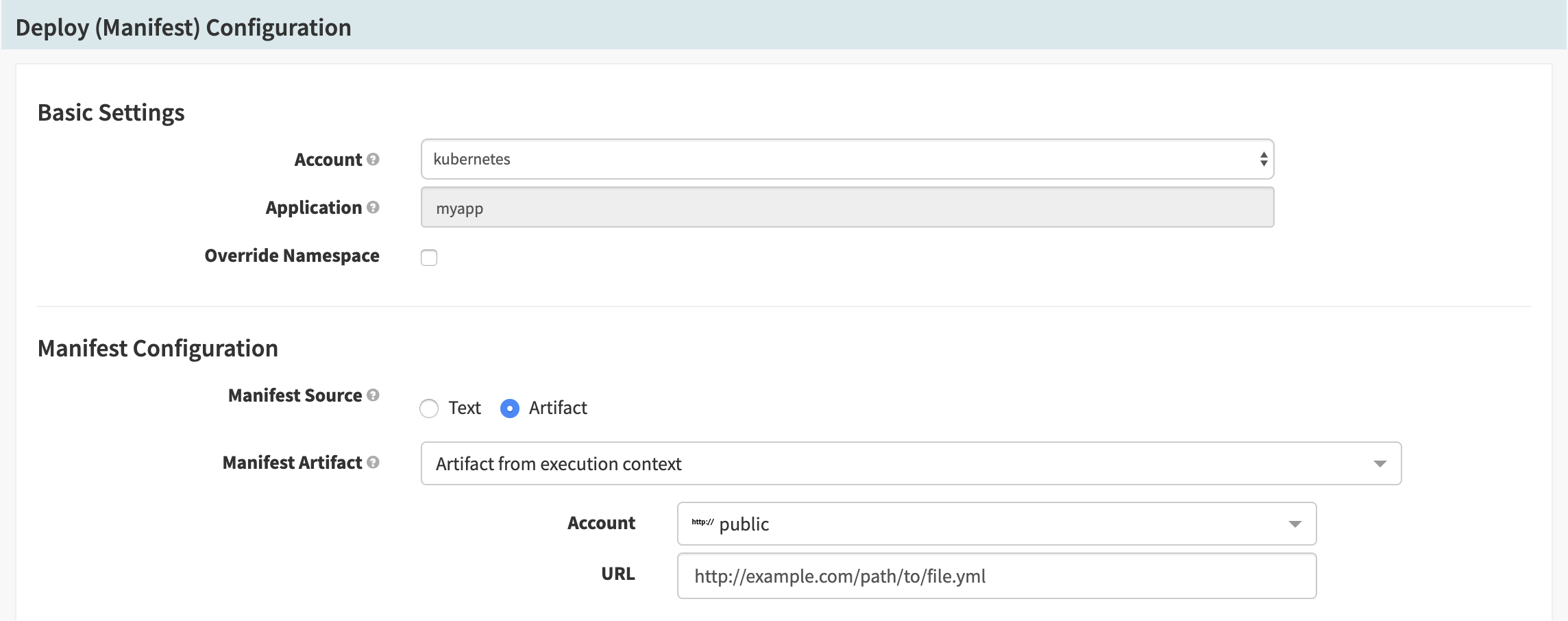This screenshot has width=1568, height=621.
Task: Click the Override Namespace label text
Action: tap(291, 255)
